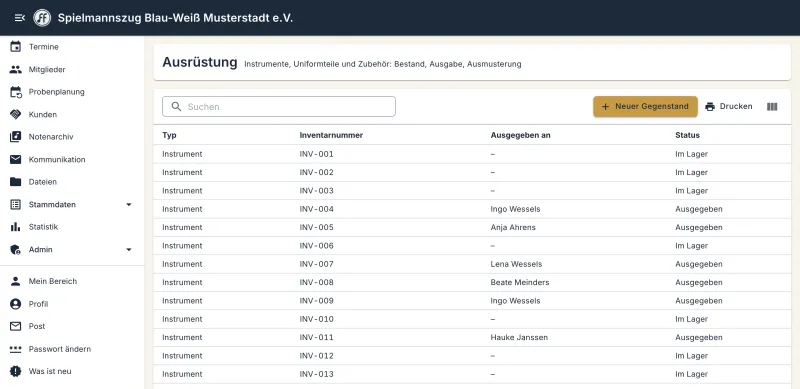
Task: Click Beate Meinders in the table
Action: [x=520, y=282]
